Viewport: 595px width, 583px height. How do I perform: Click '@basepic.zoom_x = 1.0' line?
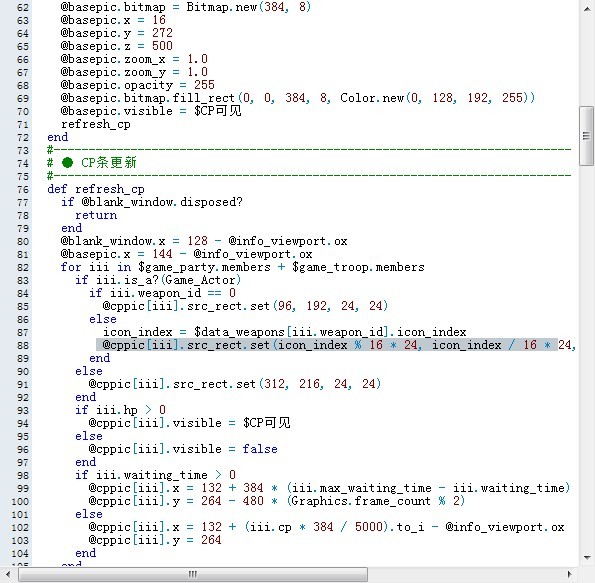(134, 59)
